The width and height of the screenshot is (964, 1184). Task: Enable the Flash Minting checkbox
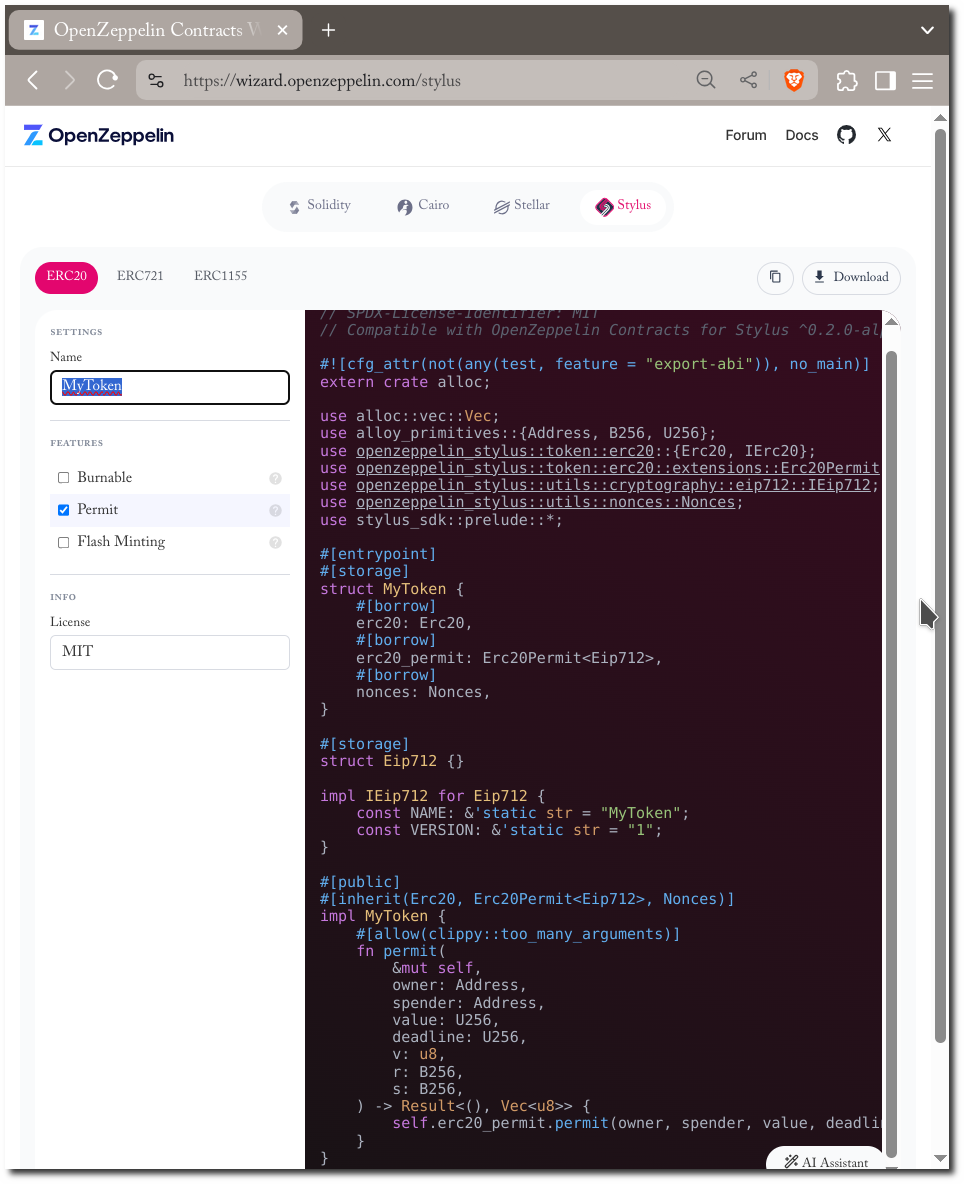click(63, 542)
